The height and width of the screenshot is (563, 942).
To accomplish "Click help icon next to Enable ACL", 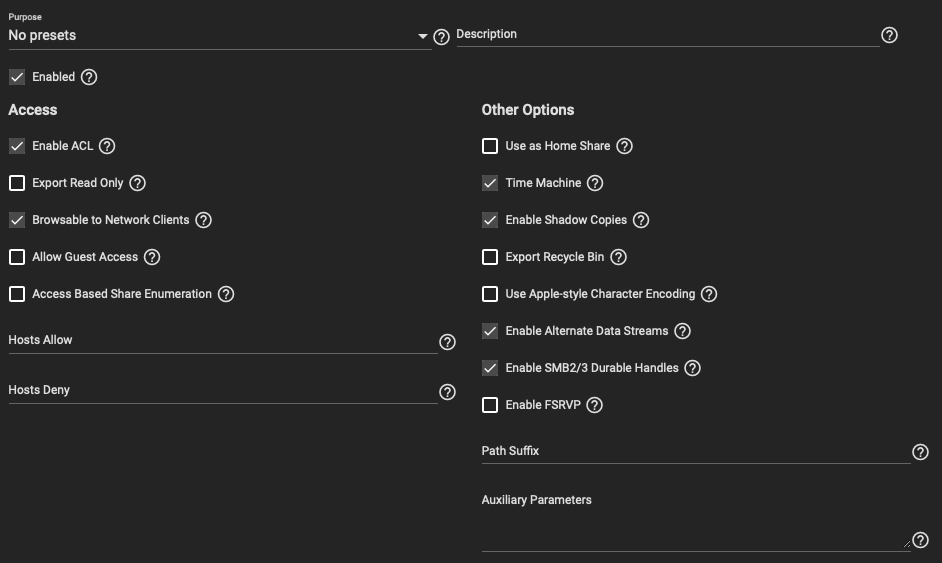I will tap(107, 146).
